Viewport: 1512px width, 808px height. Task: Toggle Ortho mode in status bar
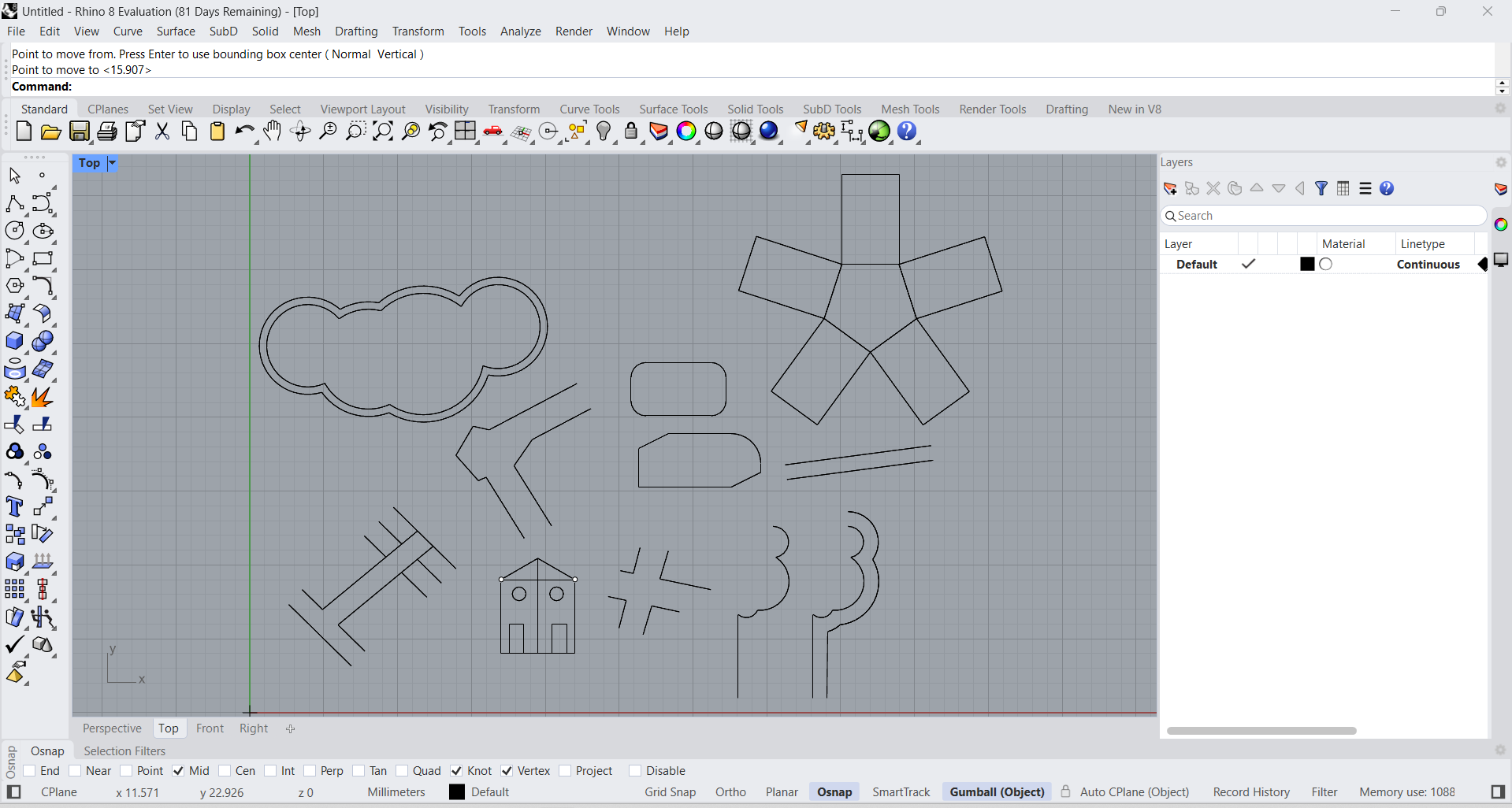click(730, 792)
